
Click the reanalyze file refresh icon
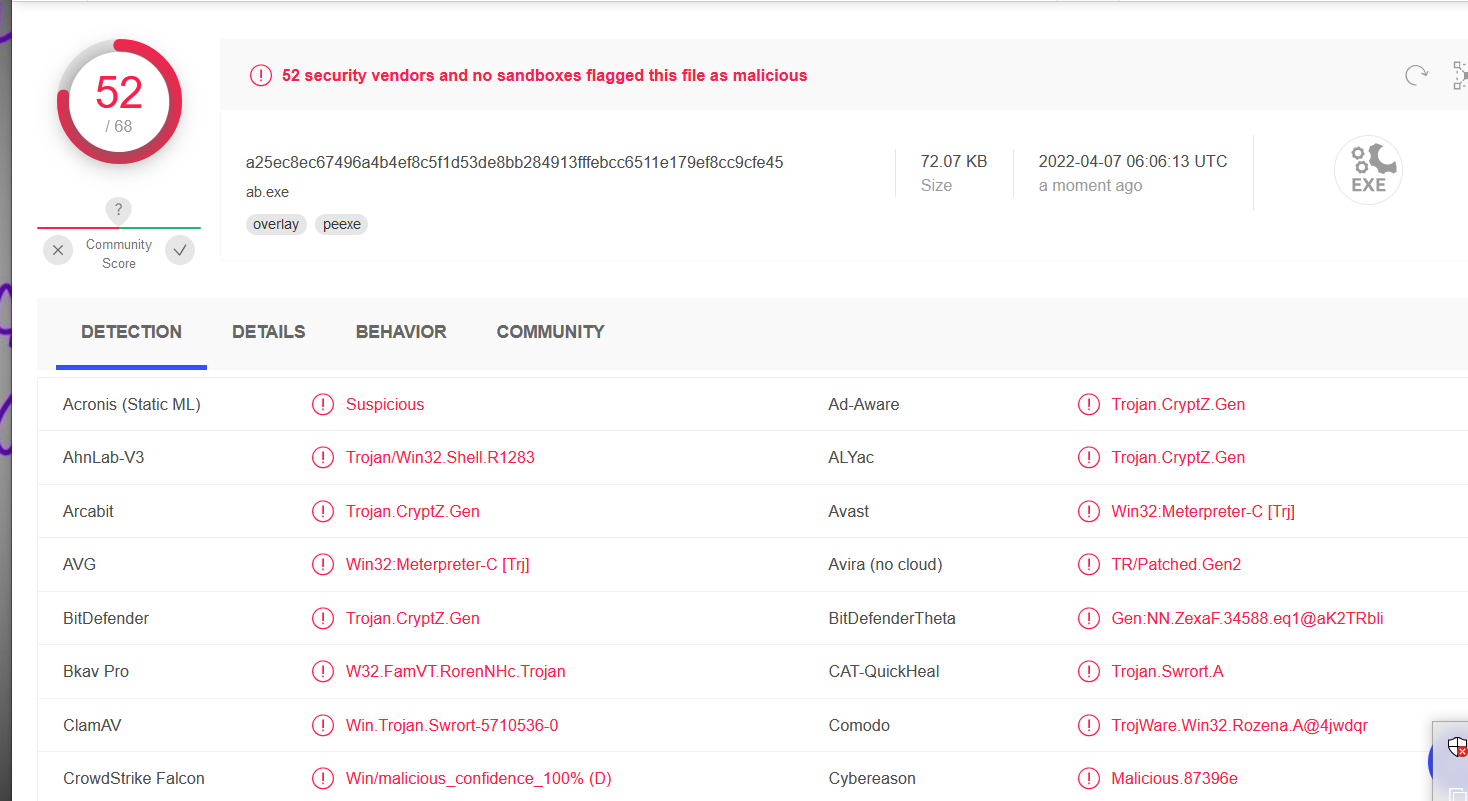tap(1416, 75)
